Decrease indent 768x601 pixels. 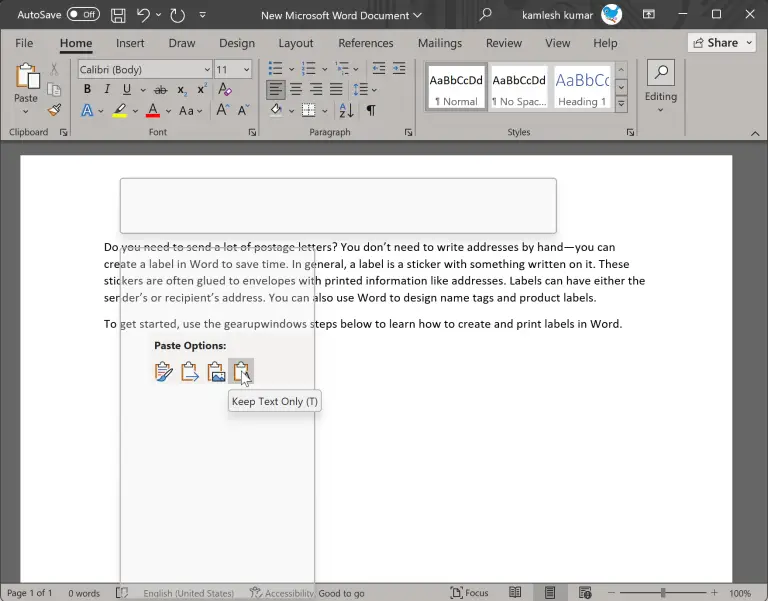(x=379, y=69)
